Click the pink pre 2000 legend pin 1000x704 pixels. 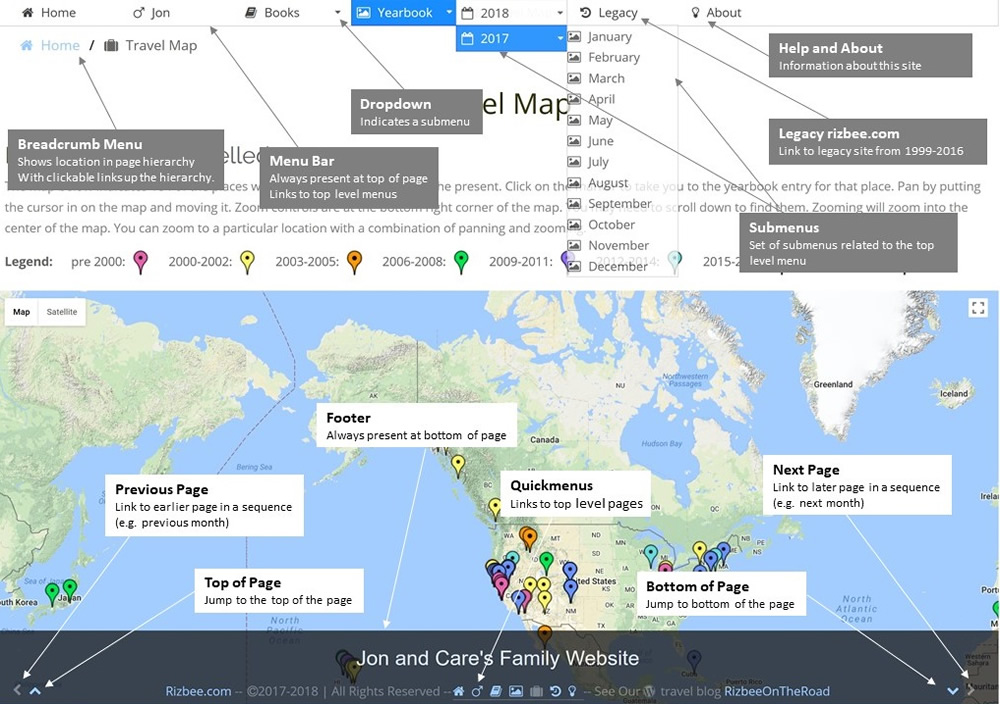tap(140, 261)
